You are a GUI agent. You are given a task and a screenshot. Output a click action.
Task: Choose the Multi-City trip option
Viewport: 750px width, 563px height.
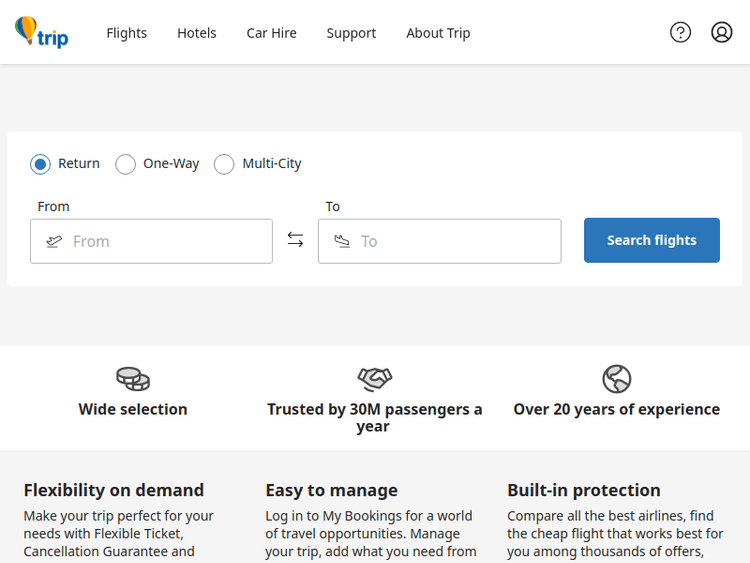pos(224,164)
